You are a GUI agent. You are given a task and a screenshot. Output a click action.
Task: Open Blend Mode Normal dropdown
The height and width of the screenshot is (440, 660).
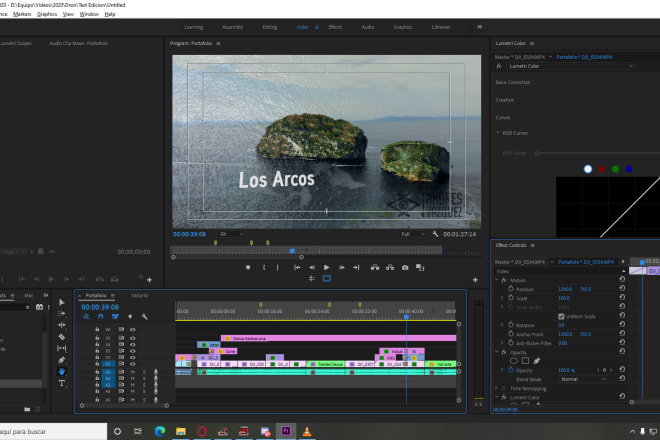coord(583,379)
